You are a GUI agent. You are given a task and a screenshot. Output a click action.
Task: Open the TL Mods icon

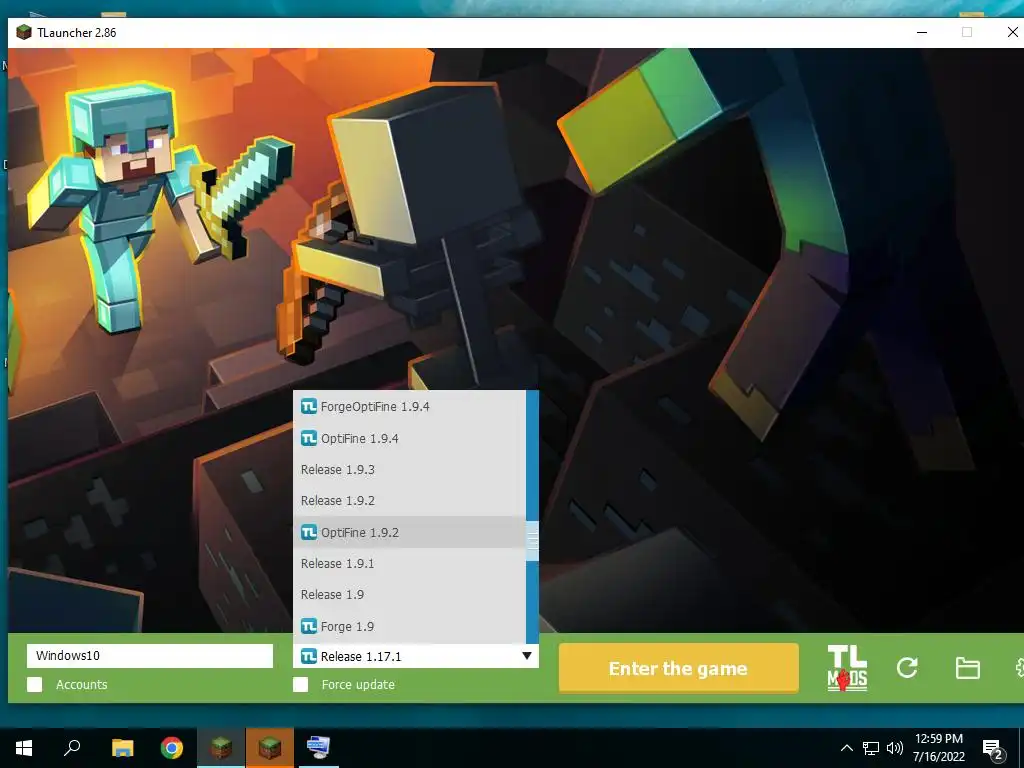click(847, 667)
